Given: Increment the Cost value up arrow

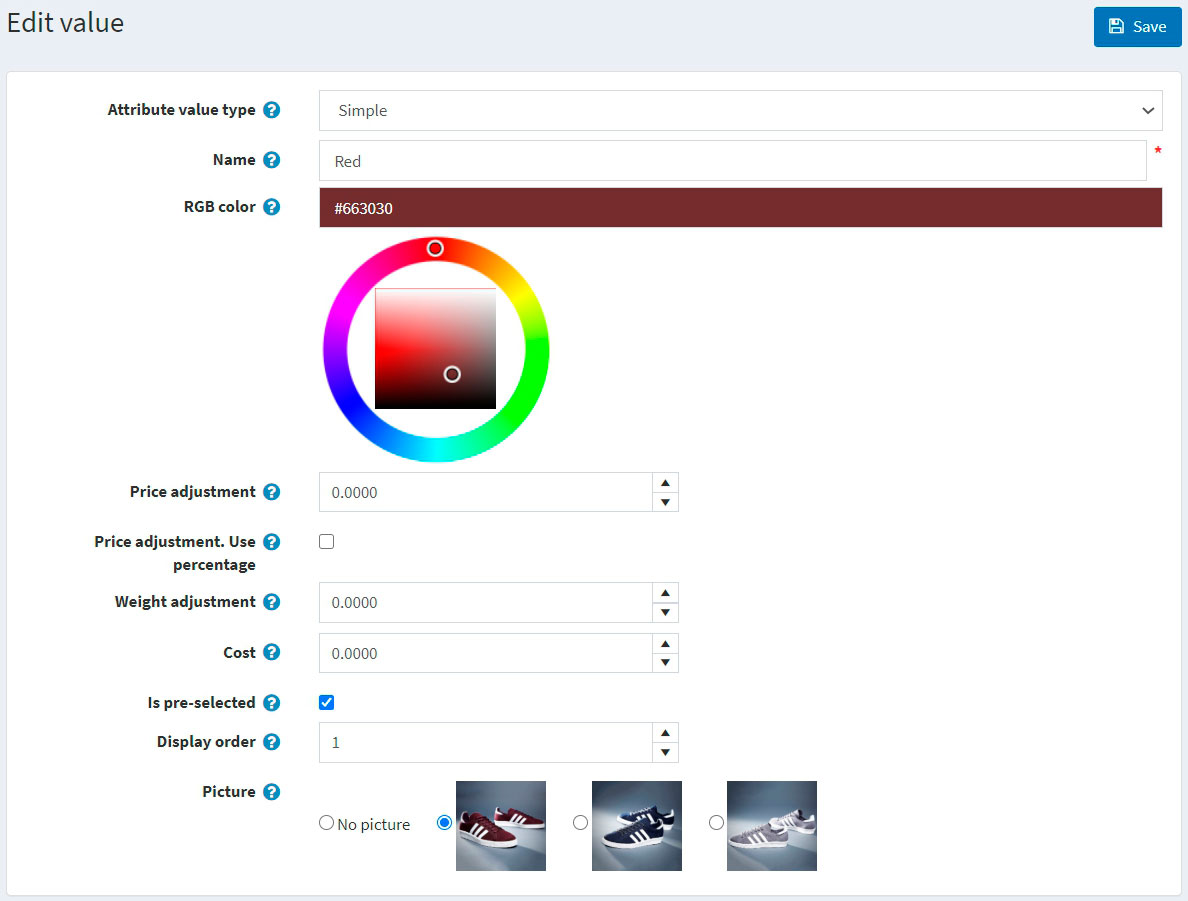Looking at the screenshot, I should (x=665, y=643).
